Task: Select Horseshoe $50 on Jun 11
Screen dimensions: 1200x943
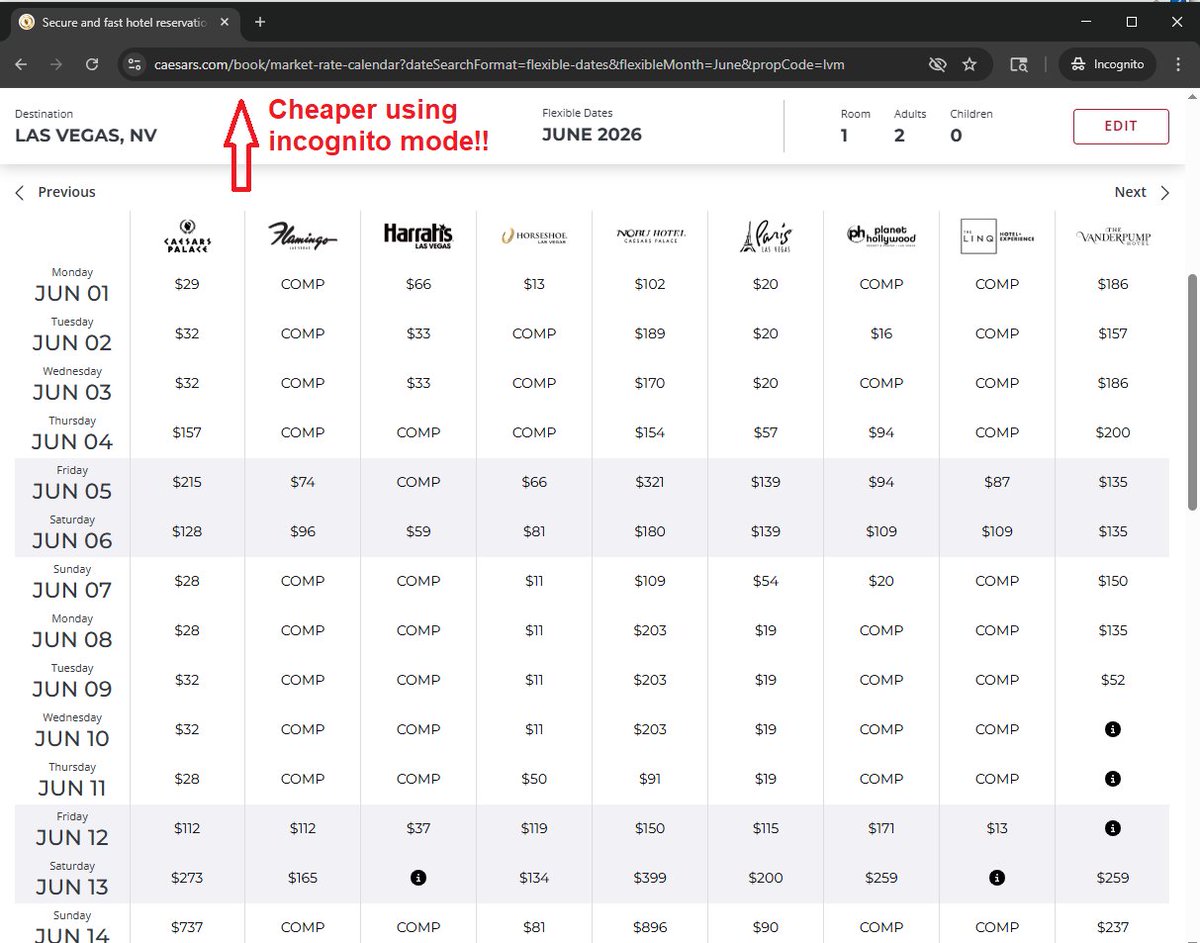Action: [x=534, y=778]
